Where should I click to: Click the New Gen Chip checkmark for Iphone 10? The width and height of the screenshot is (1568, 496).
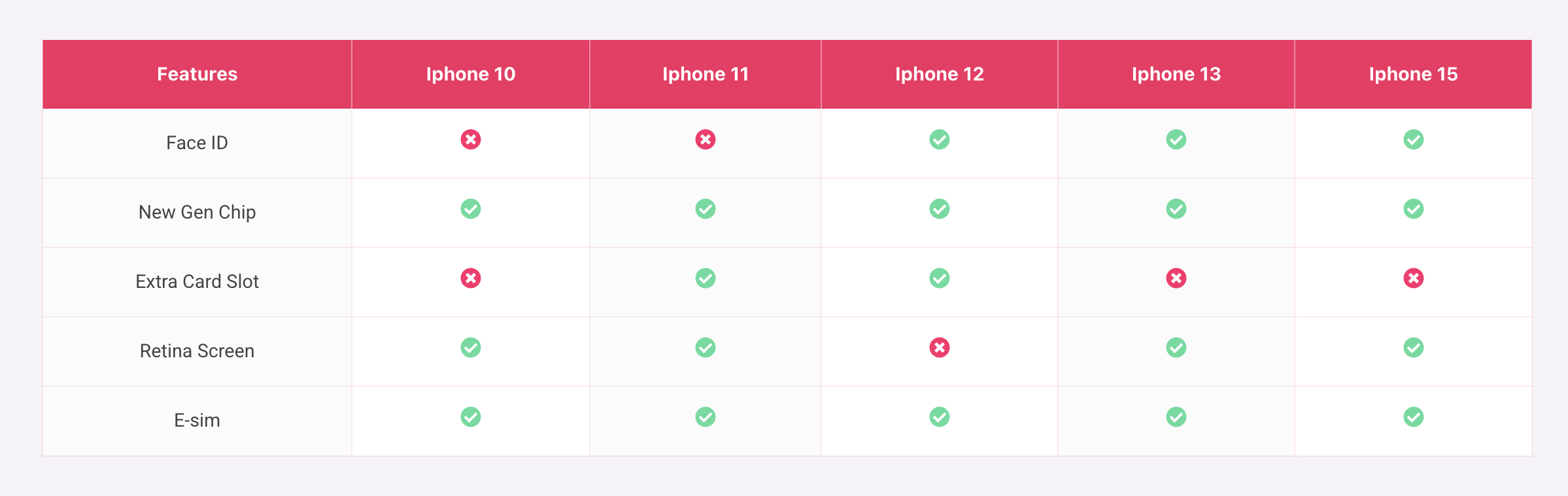(471, 209)
